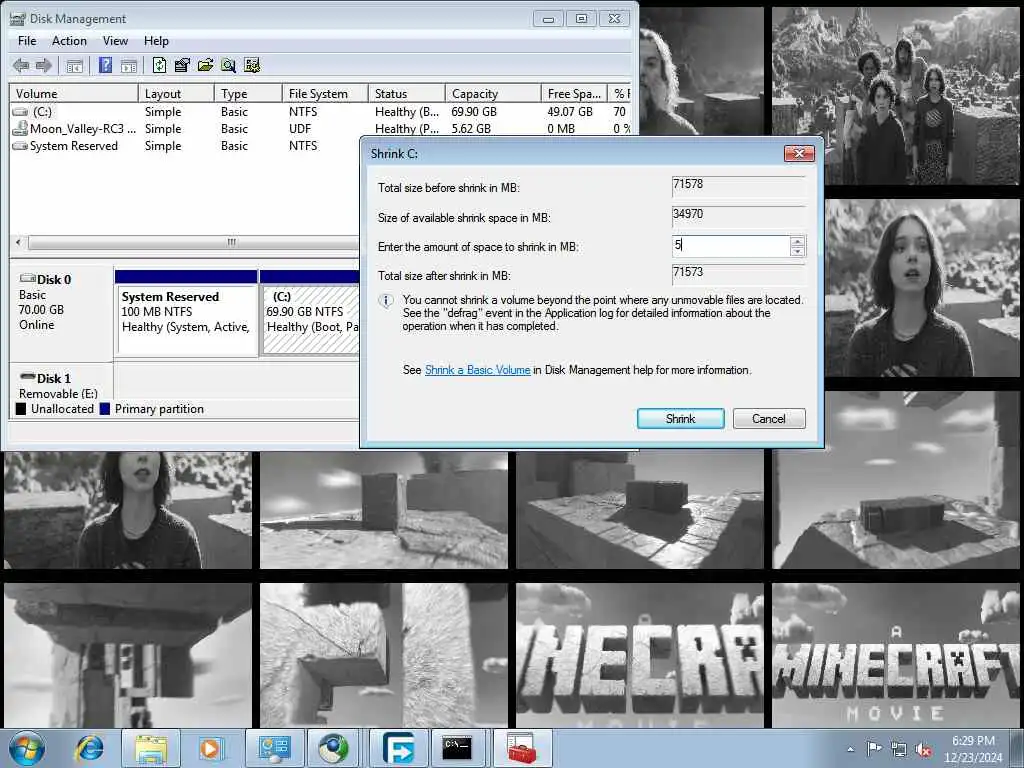Decrease shrink amount with the down spinner
This screenshot has height=768, width=1024.
coord(797,251)
